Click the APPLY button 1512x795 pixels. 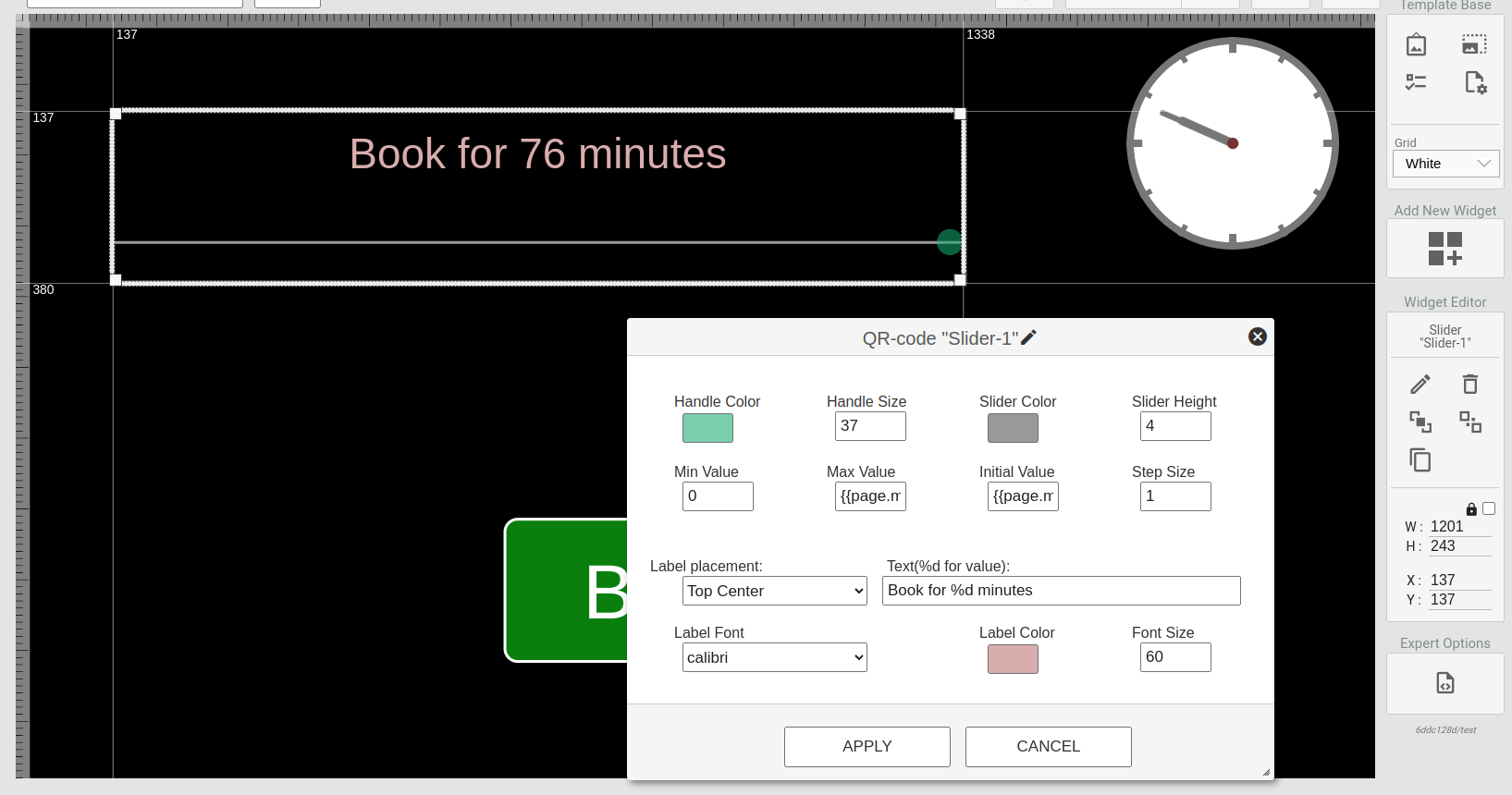pyautogui.click(x=867, y=747)
